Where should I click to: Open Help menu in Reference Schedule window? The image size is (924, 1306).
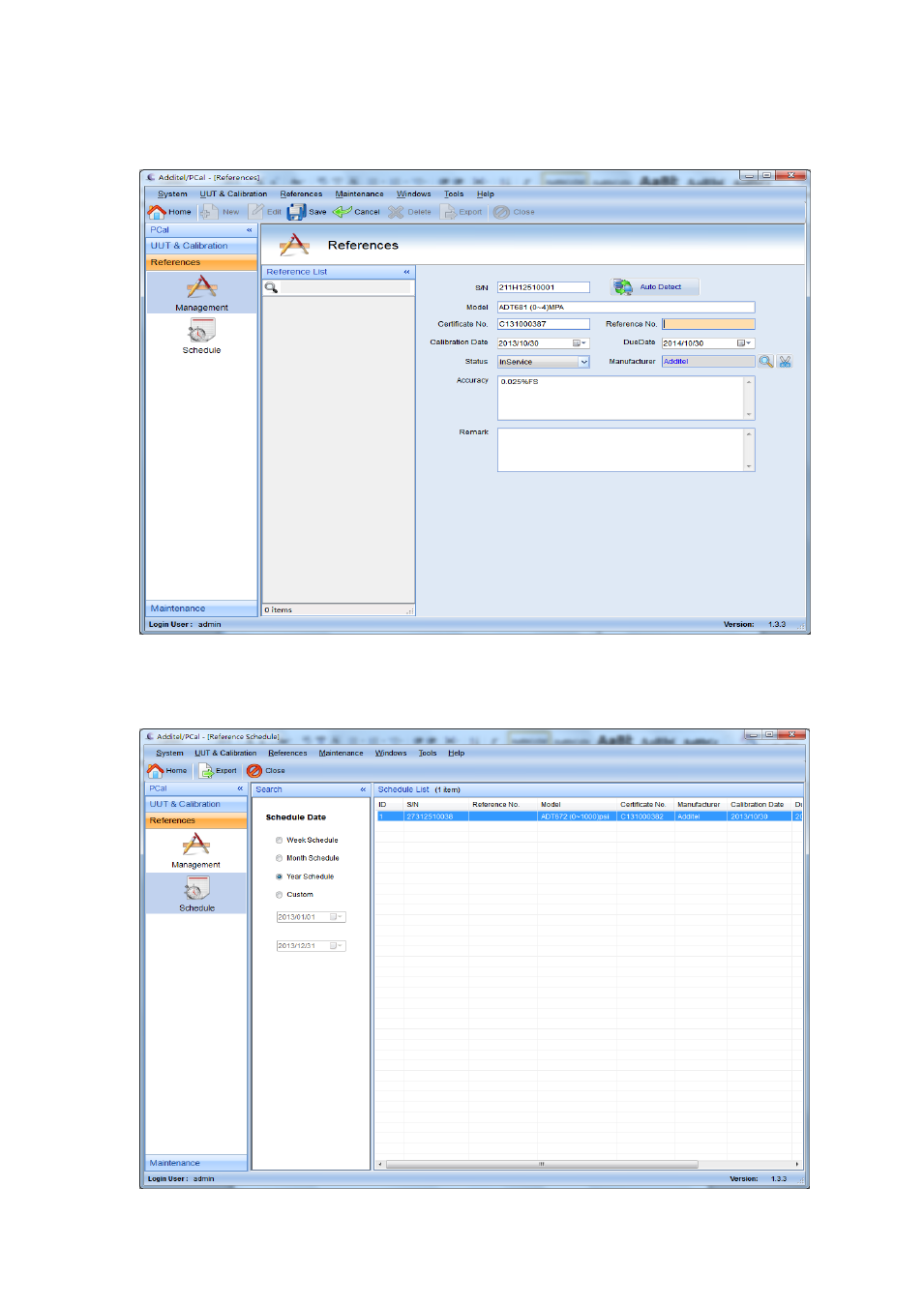pos(456,754)
